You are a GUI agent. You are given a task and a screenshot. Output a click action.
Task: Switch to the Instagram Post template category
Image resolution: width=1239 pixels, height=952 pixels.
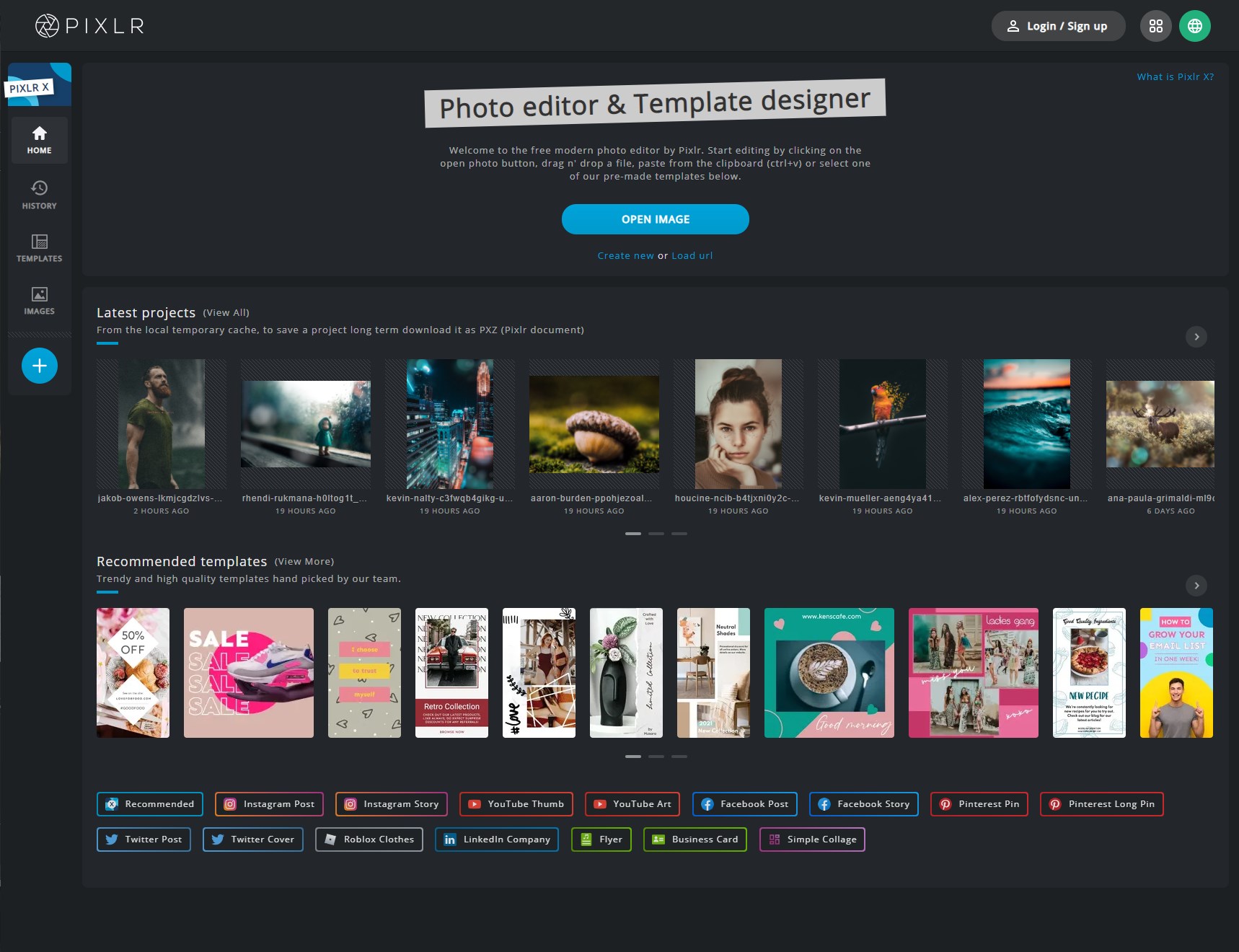268,804
